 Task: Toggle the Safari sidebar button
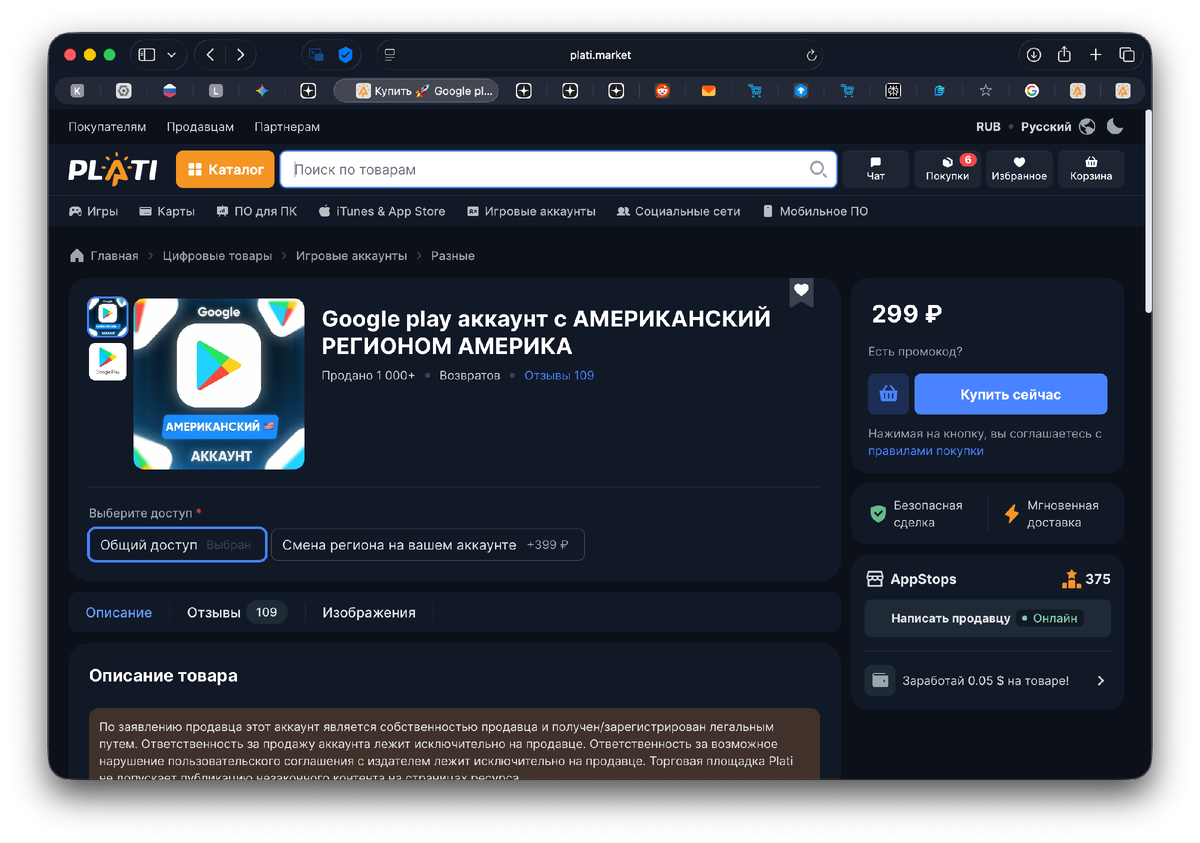pos(146,55)
